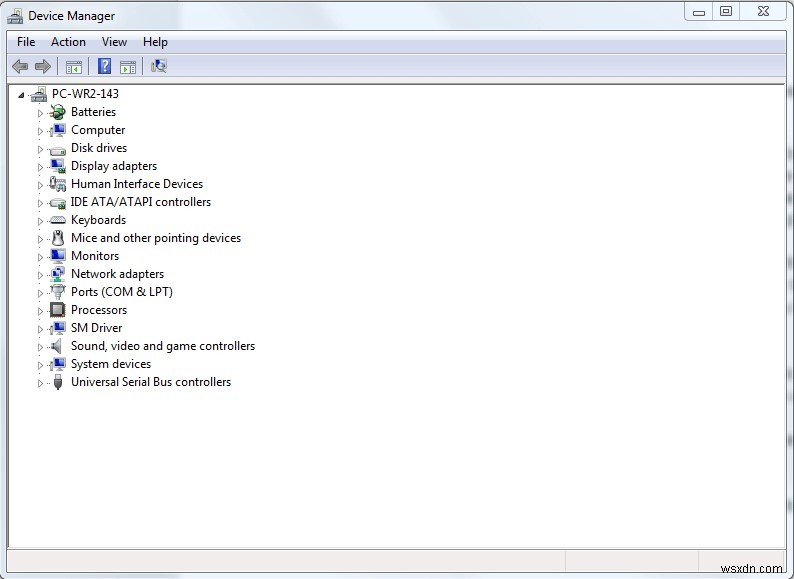Click the Human Interface Devices icon
794x579 pixels.
click(x=58, y=184)
